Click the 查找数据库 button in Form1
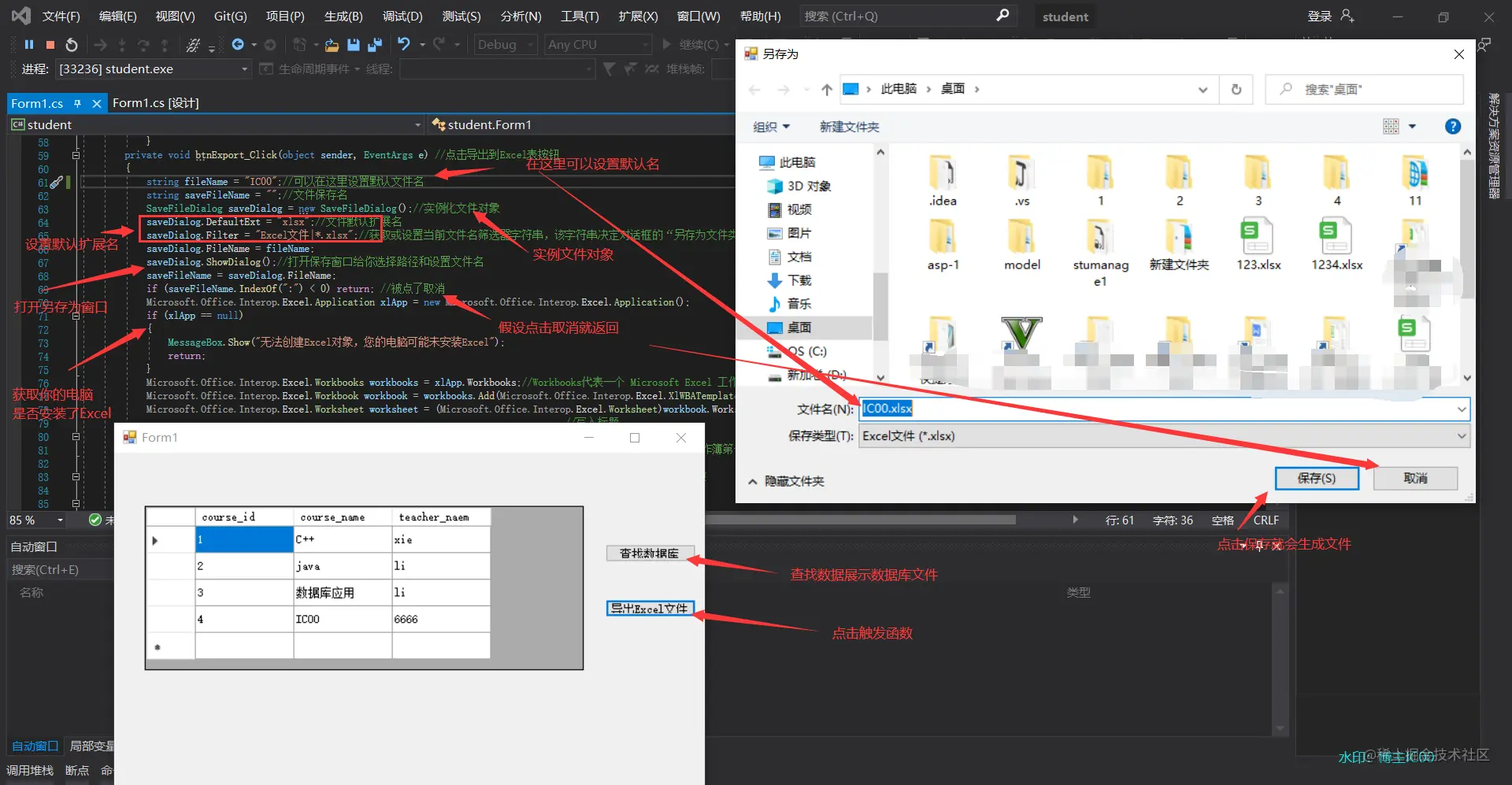 (x=650, y=553)
